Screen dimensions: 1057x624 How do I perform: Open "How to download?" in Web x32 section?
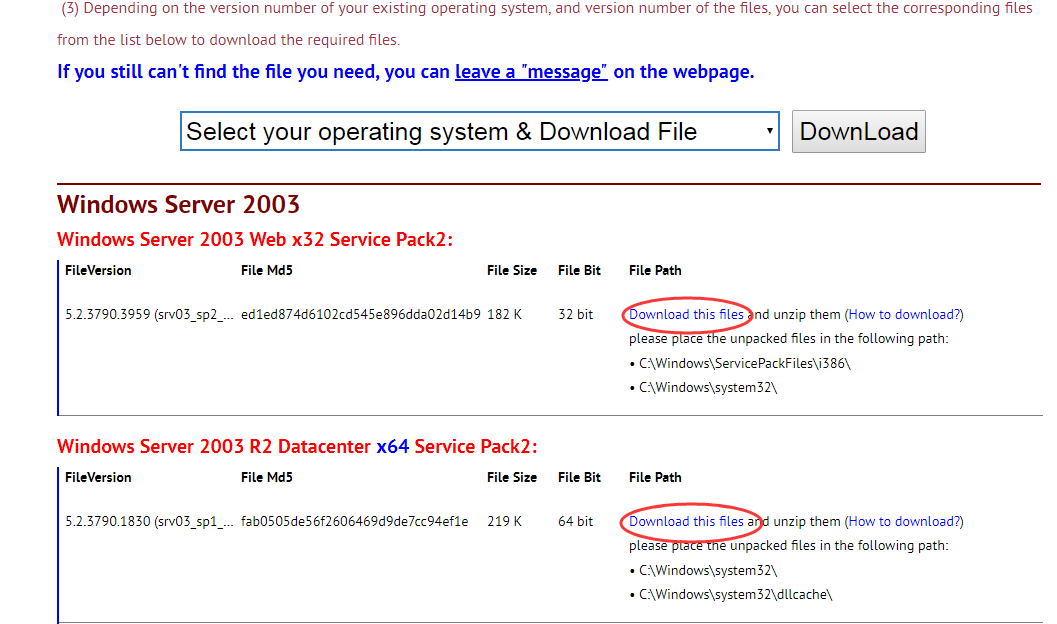(904, 314)
